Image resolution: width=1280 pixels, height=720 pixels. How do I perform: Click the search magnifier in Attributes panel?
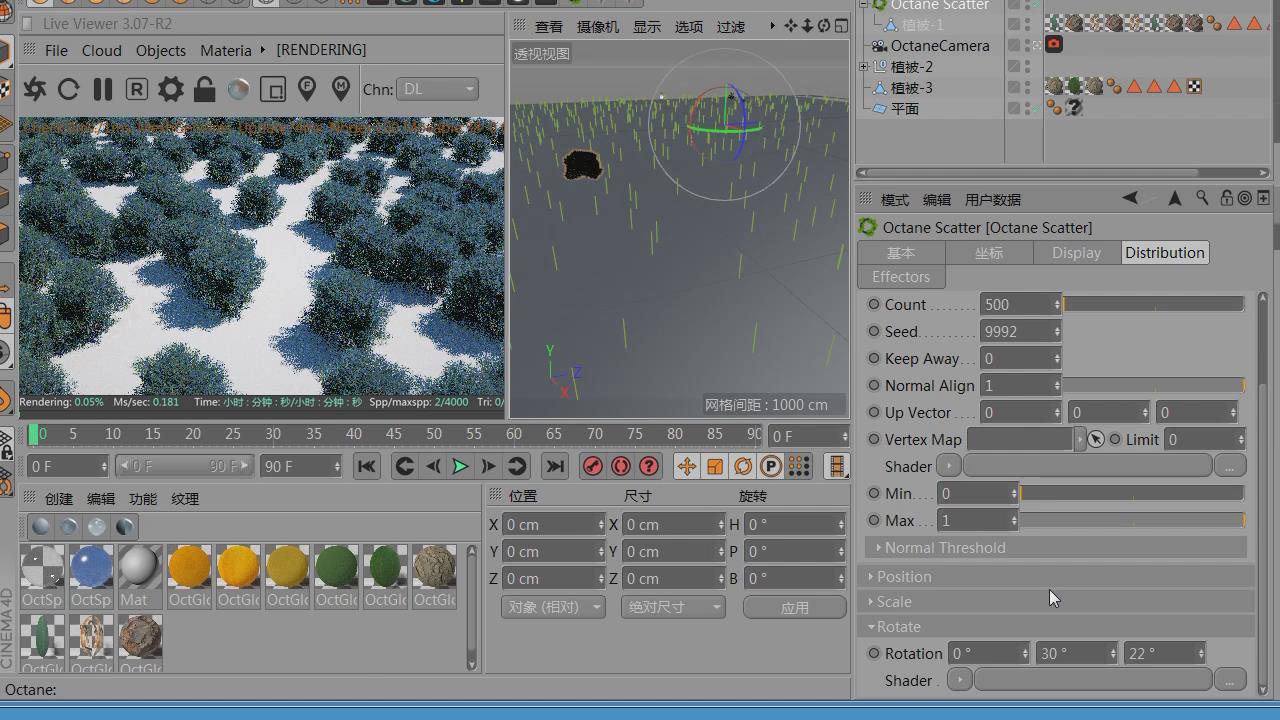1203,198
